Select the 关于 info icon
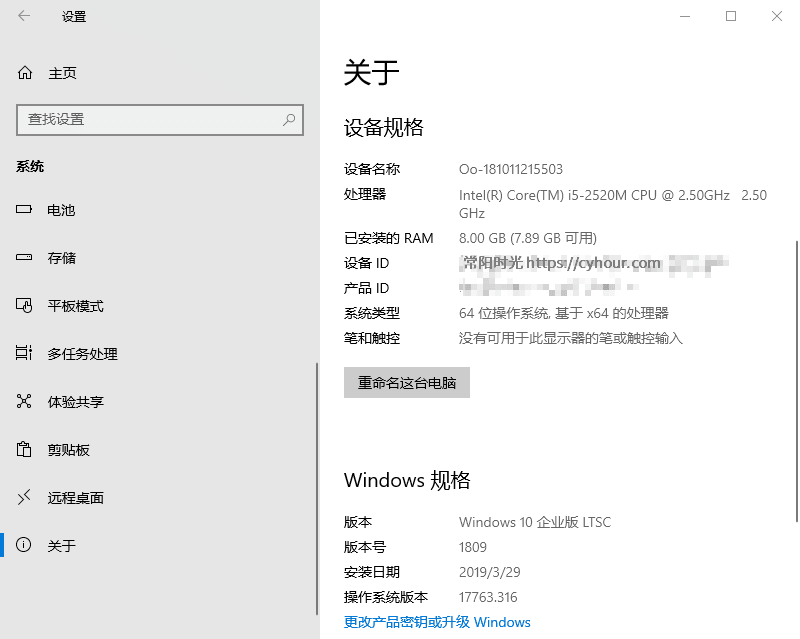This screenshot has height=639, width=800. [23, 545]
